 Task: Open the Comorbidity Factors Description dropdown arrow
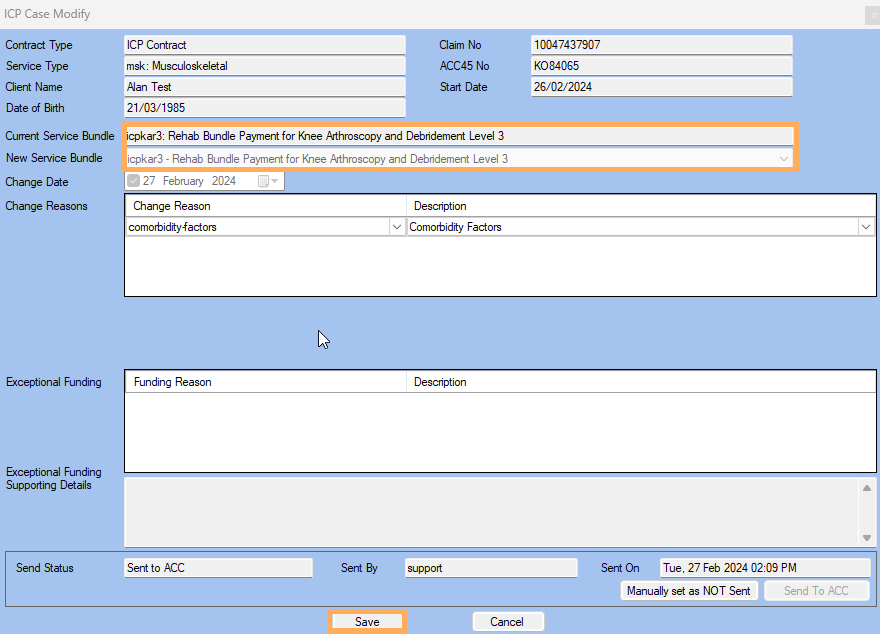(x=865, y=227)
